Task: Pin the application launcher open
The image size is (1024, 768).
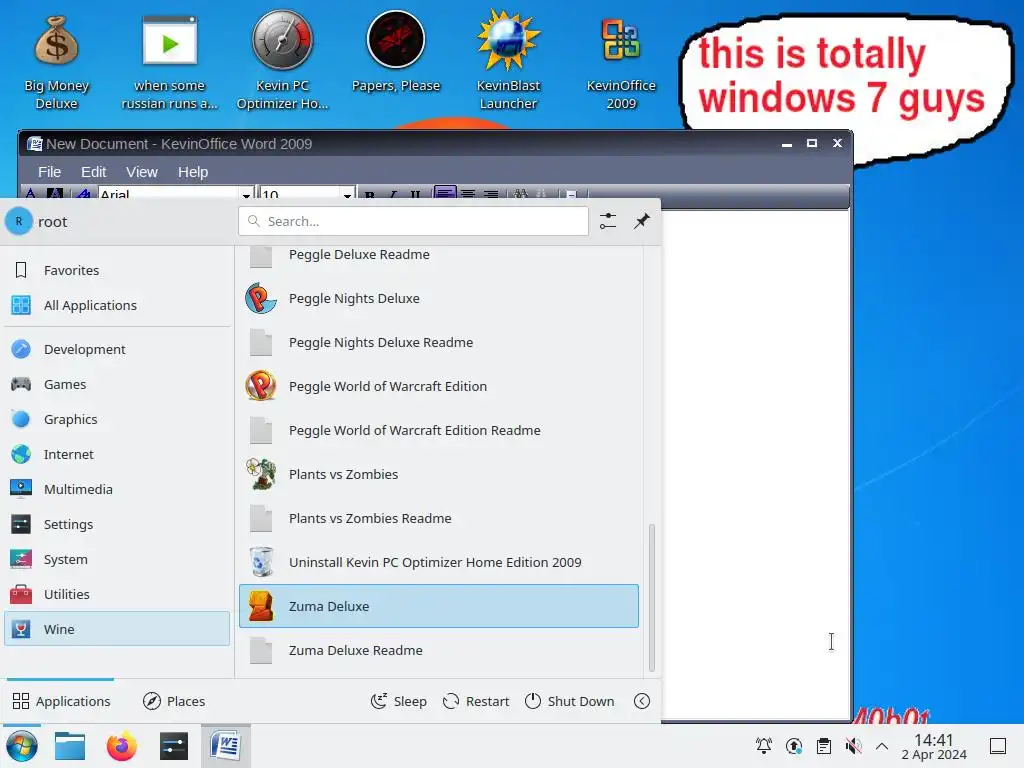Action: tap(642, 221)
